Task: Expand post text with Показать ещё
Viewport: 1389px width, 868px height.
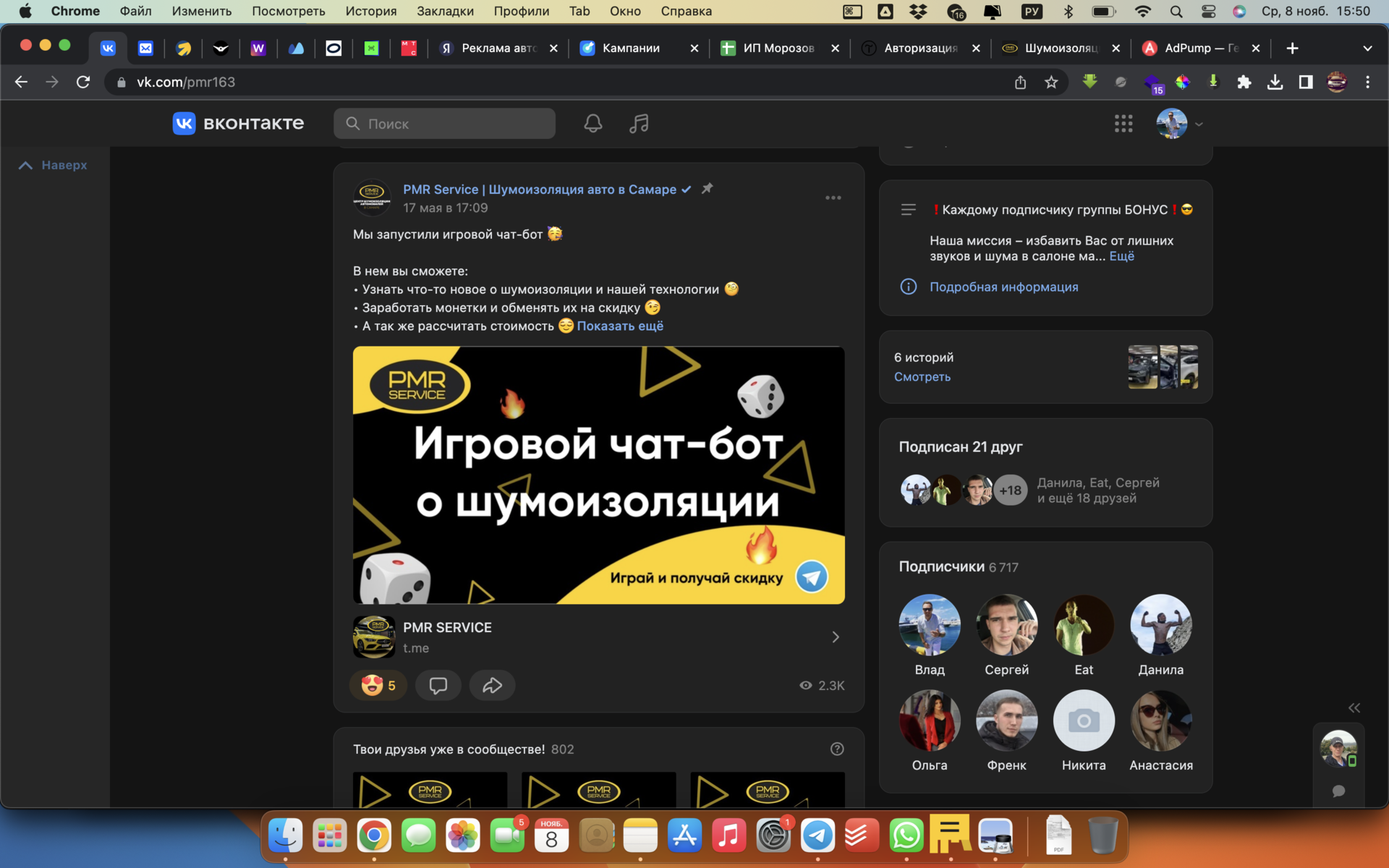Action: (x=620, y=326)
